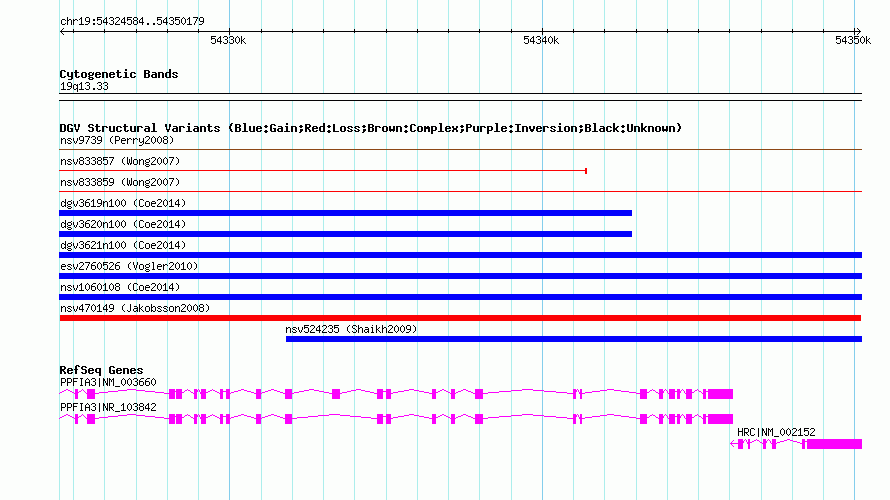890x500 pixels.
Task: Click the nsv9739 (Perry2008) label
Action: point(117,141)
